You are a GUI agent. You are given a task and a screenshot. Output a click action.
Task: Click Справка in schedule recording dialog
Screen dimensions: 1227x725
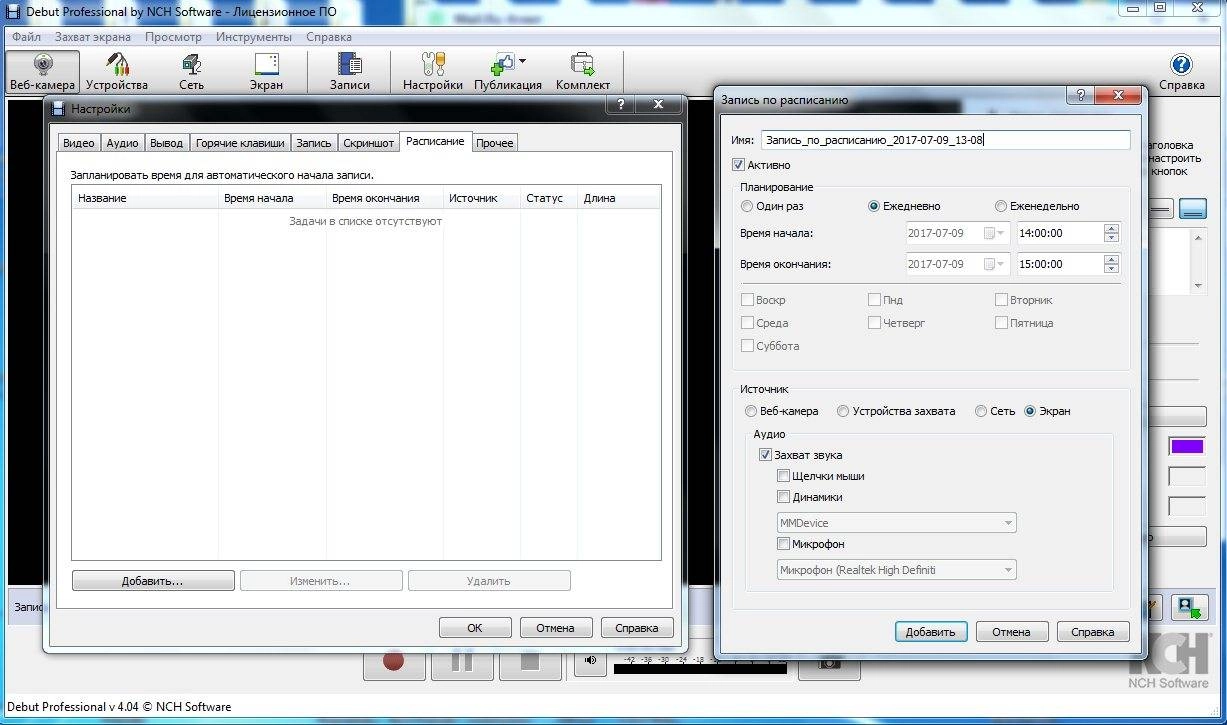1092,632
